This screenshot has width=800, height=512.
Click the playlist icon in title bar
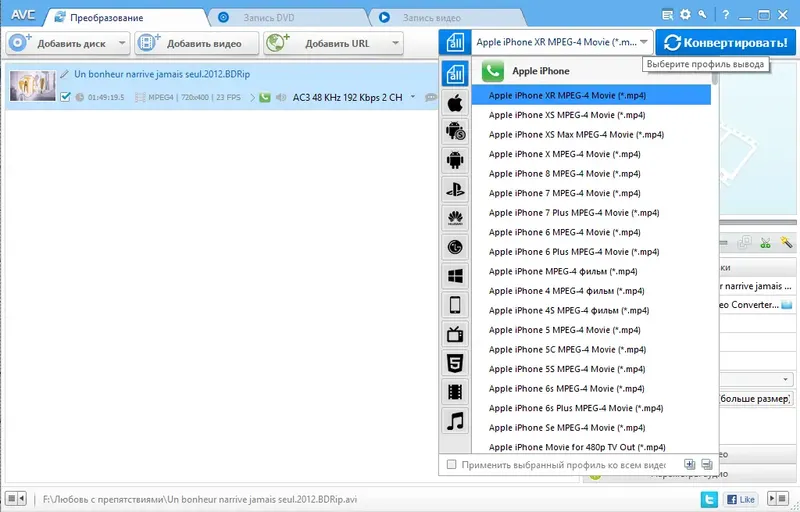[667, 15]
